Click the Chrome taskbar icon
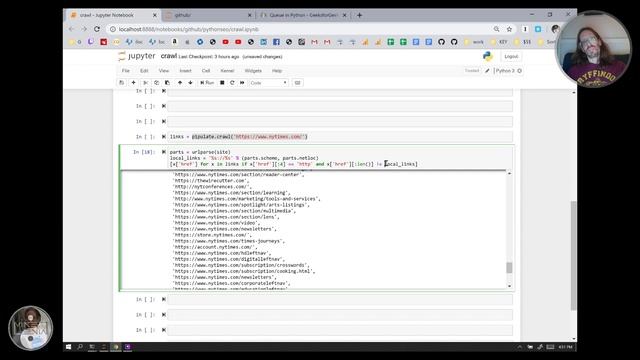 tap(116, 347)
